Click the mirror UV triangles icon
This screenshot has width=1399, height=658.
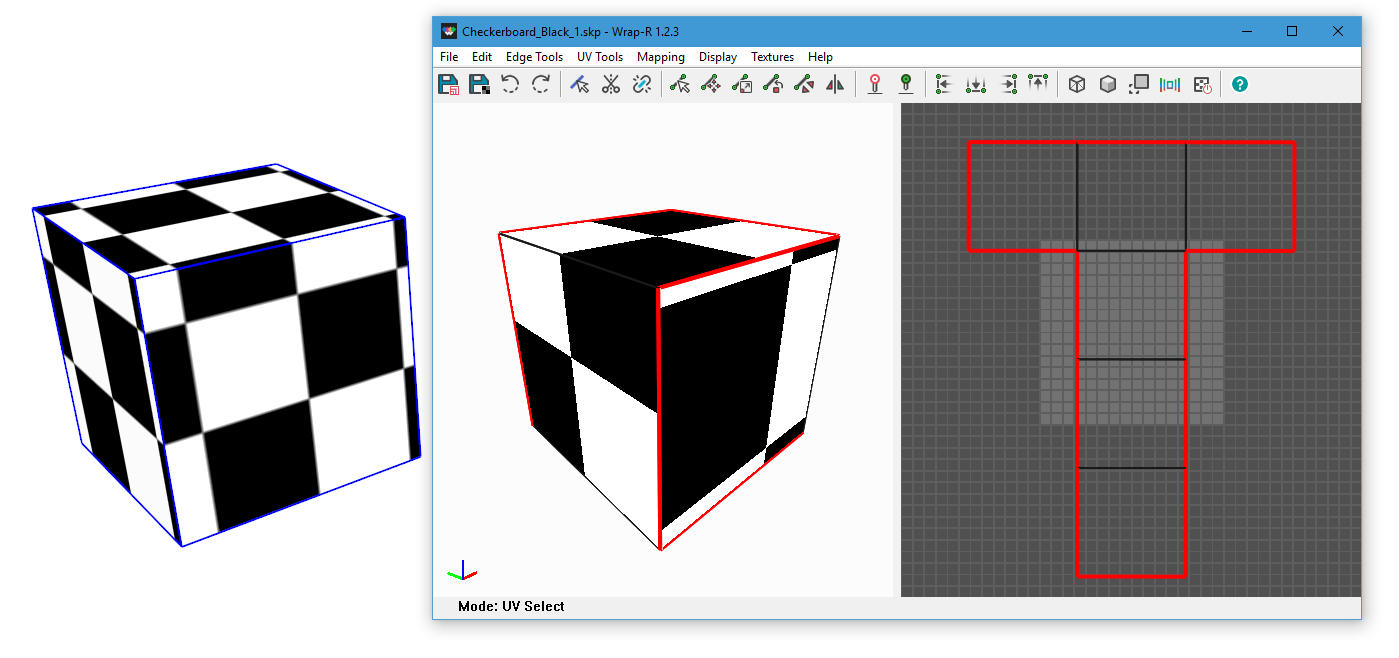(835, 85)
